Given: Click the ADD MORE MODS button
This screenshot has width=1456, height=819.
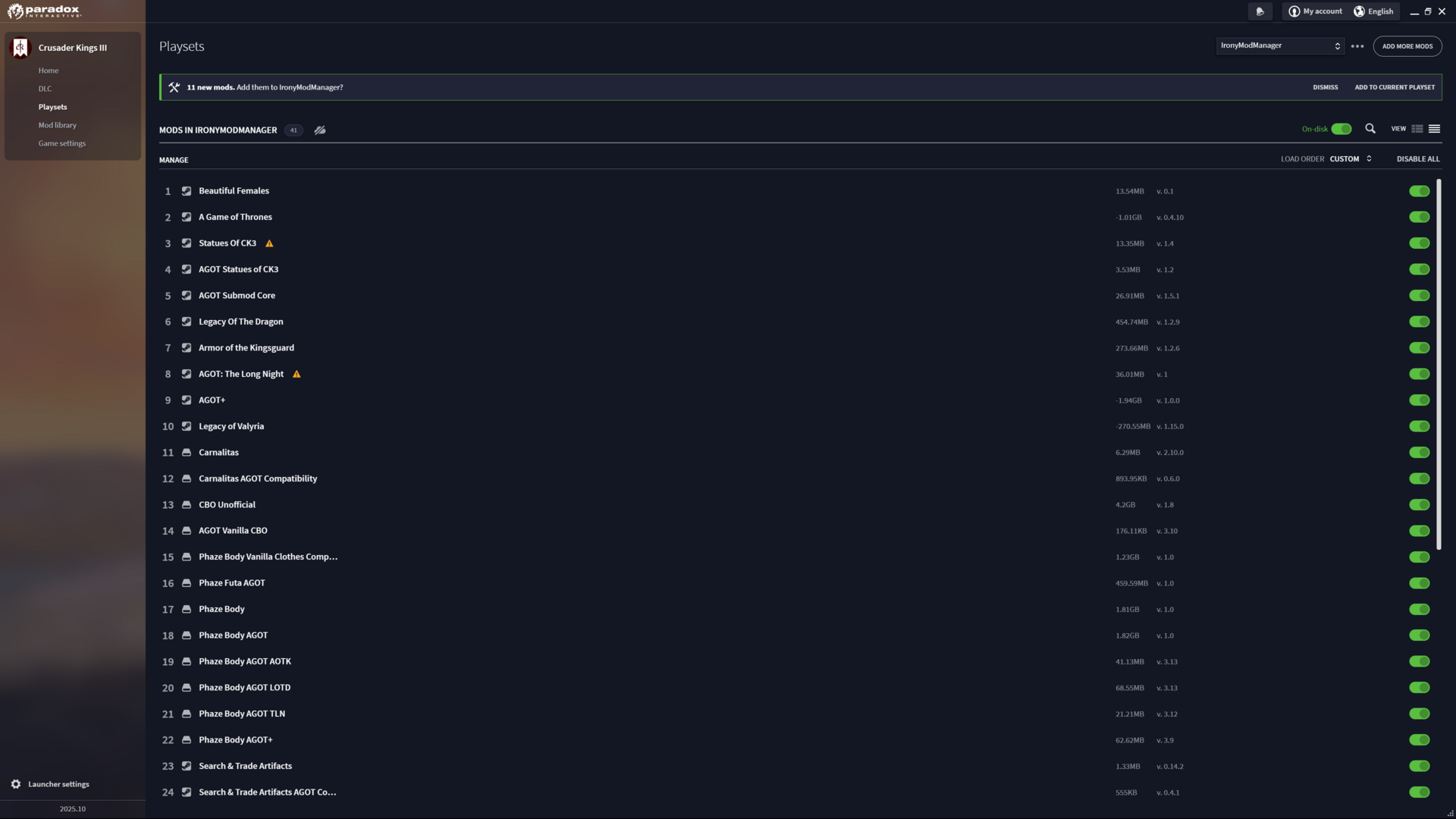Looking at the screenshot, I should [1407, 46].
